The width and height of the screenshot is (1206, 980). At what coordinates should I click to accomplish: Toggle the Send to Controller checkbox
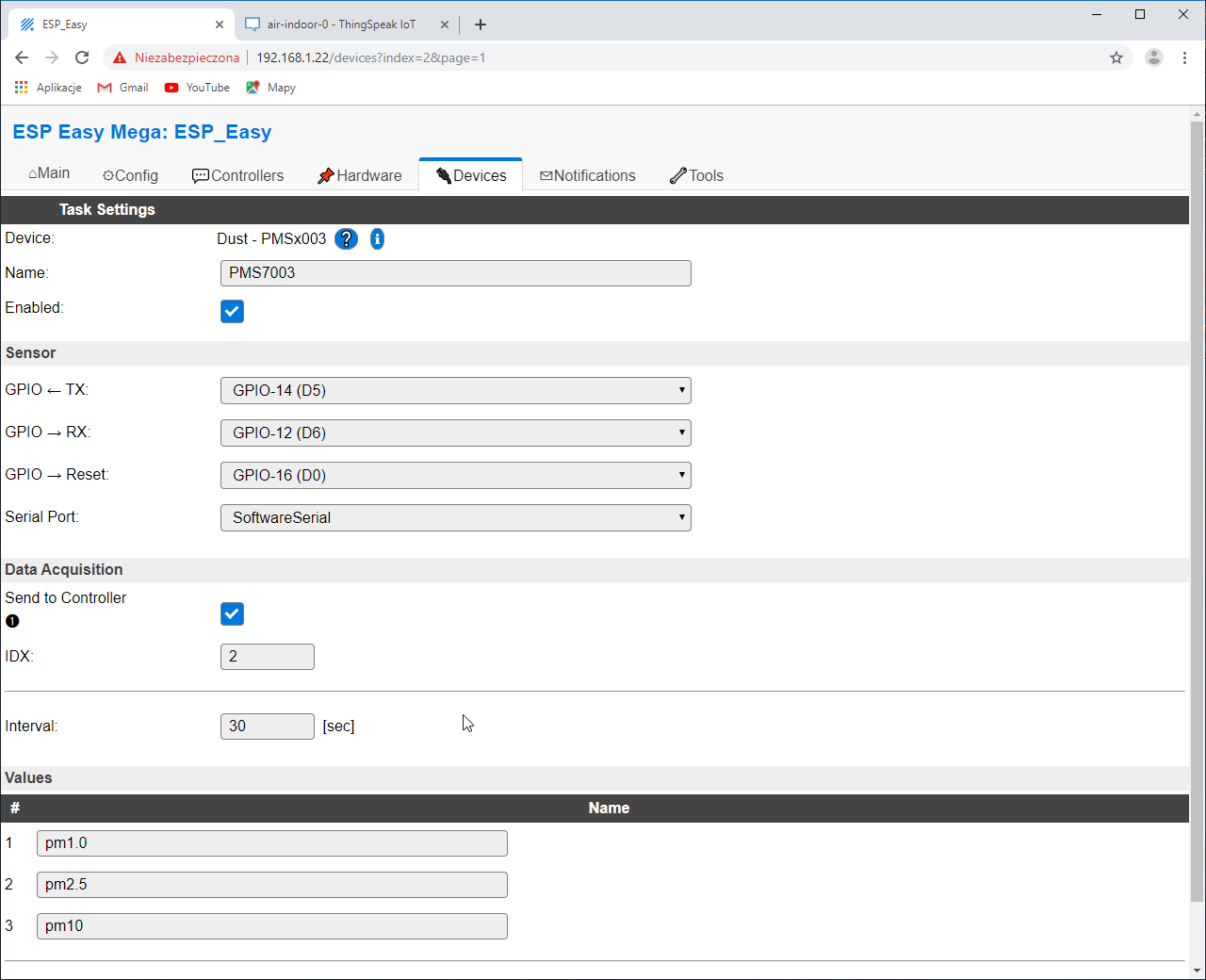click(232, 613)
